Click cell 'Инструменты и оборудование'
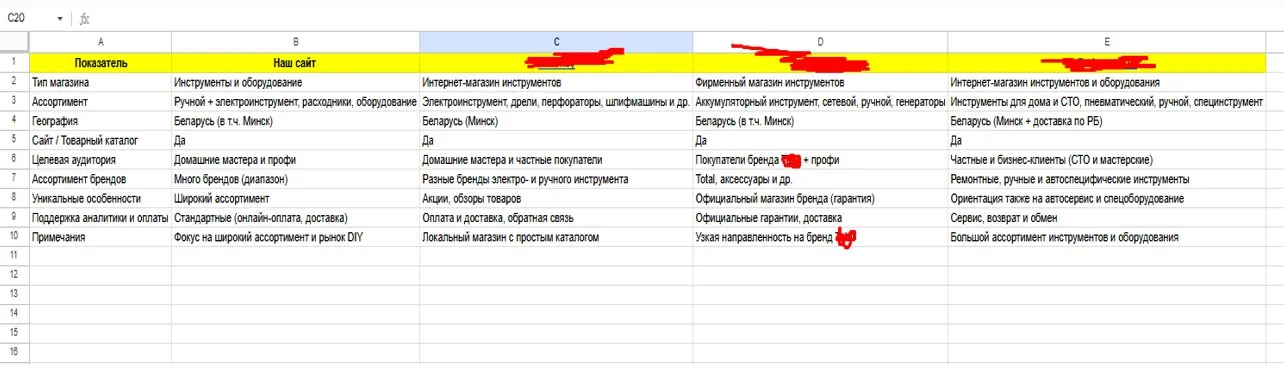The image size is (1284, 365). (x=295, y=82)
